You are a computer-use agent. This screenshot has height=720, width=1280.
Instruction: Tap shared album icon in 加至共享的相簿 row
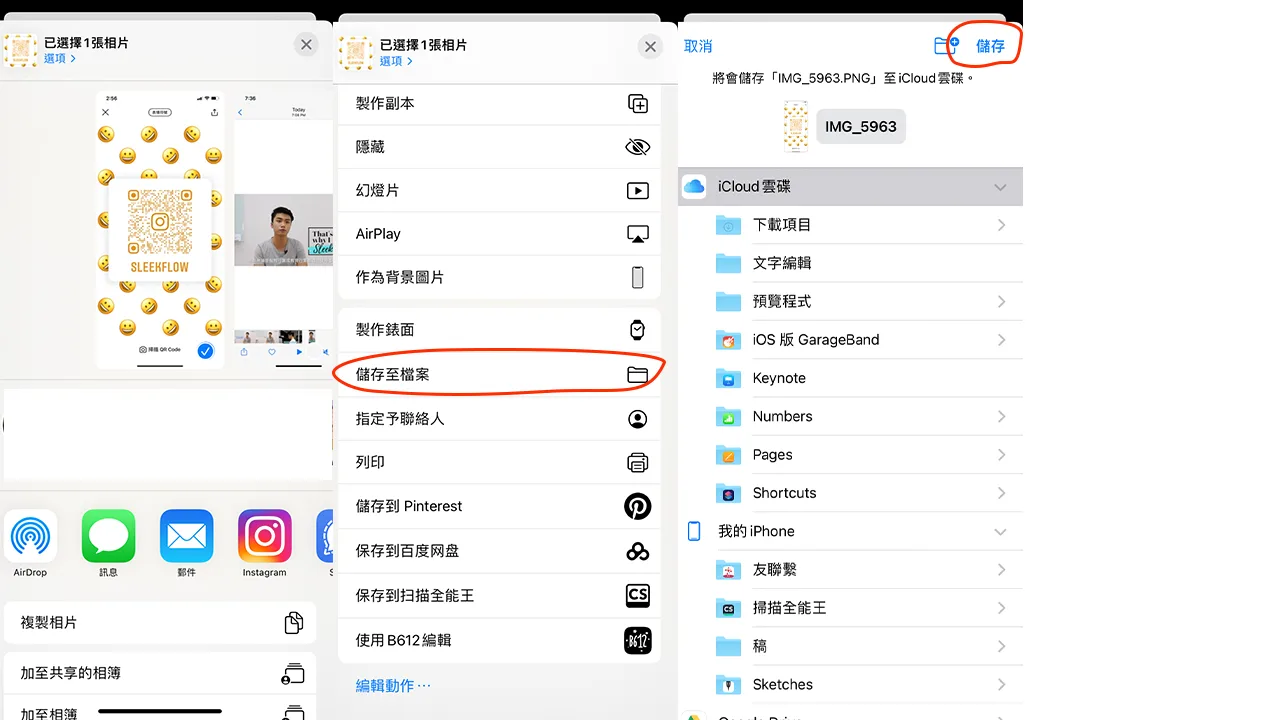coord(293,673)
